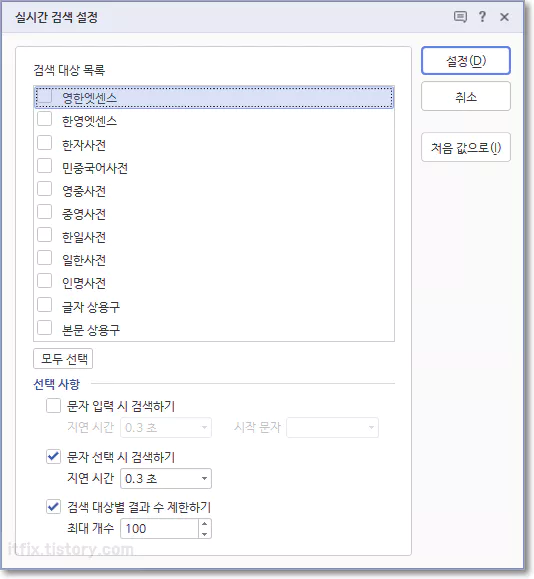Click the 검색 대상 목록 label
Screen dimensions: 534x579
[x=69, y=70]
